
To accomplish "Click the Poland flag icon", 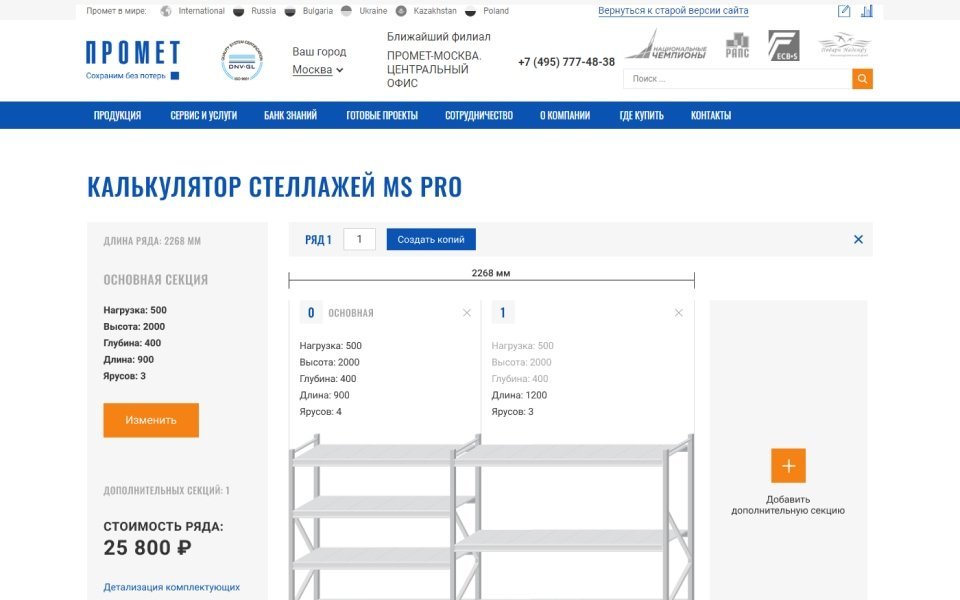I will 470,11.
